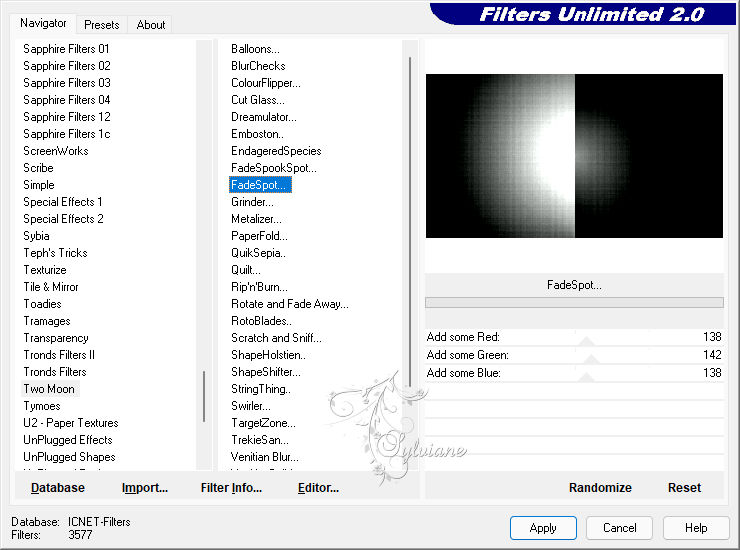Click the Database button
This screenshot has height=550, width=740.
pos(58,488)
